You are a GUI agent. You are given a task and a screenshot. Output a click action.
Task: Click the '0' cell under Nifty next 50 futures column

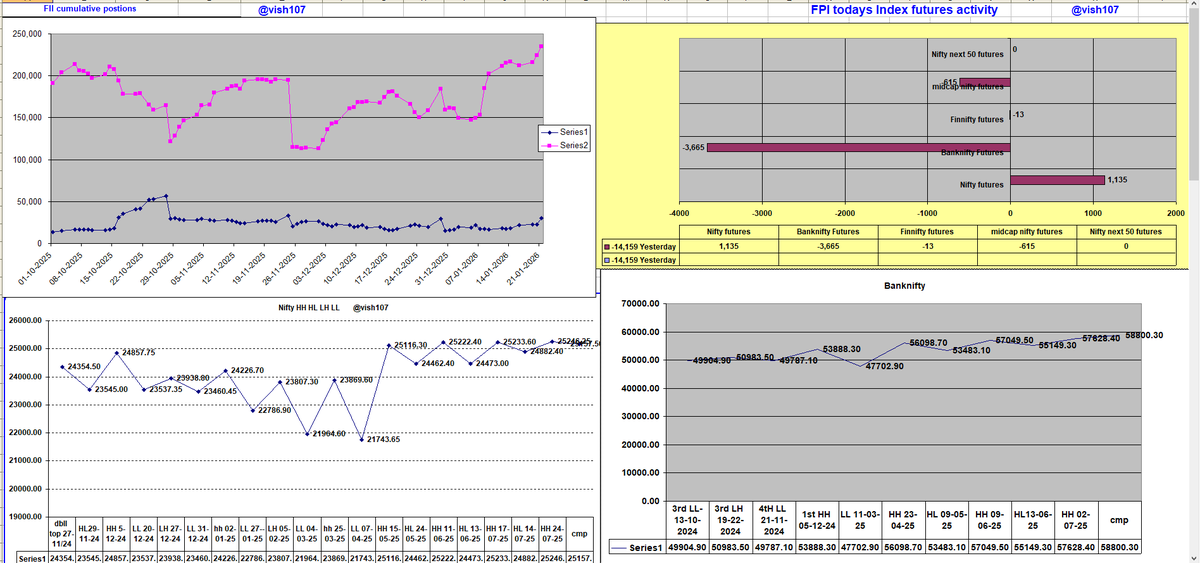point(1126,246)
